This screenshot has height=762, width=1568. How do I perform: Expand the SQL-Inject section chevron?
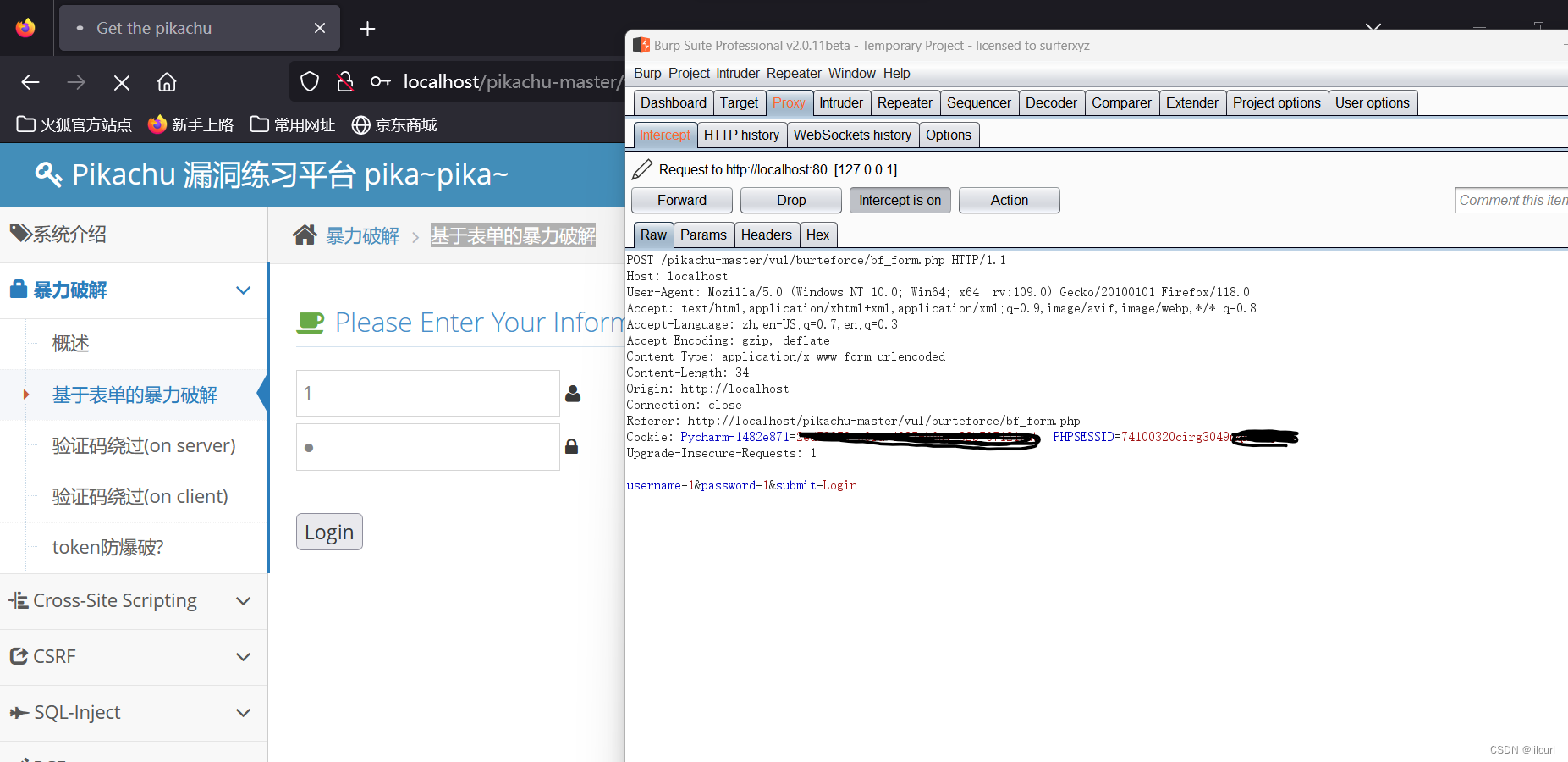click(243, 713)
